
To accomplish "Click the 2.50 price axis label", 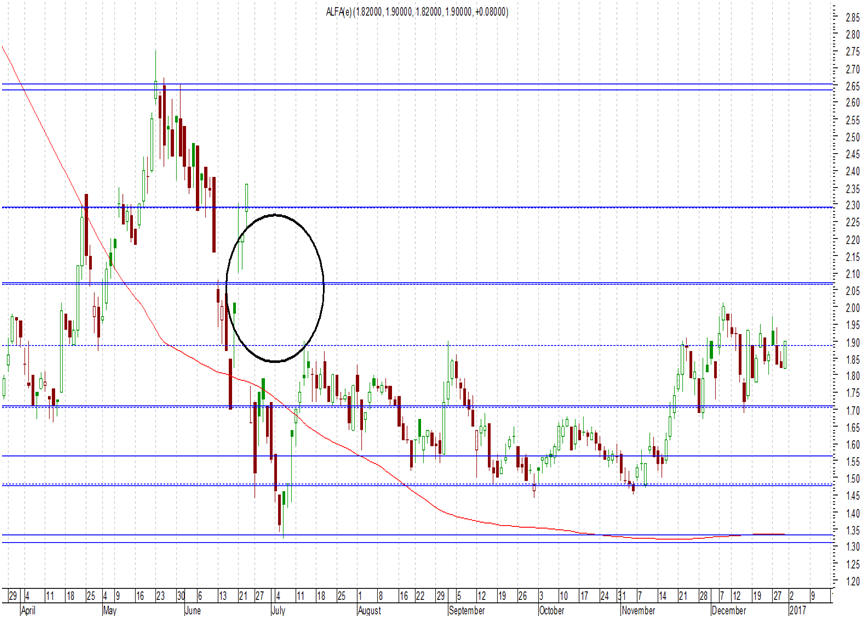I will (852, 137).
